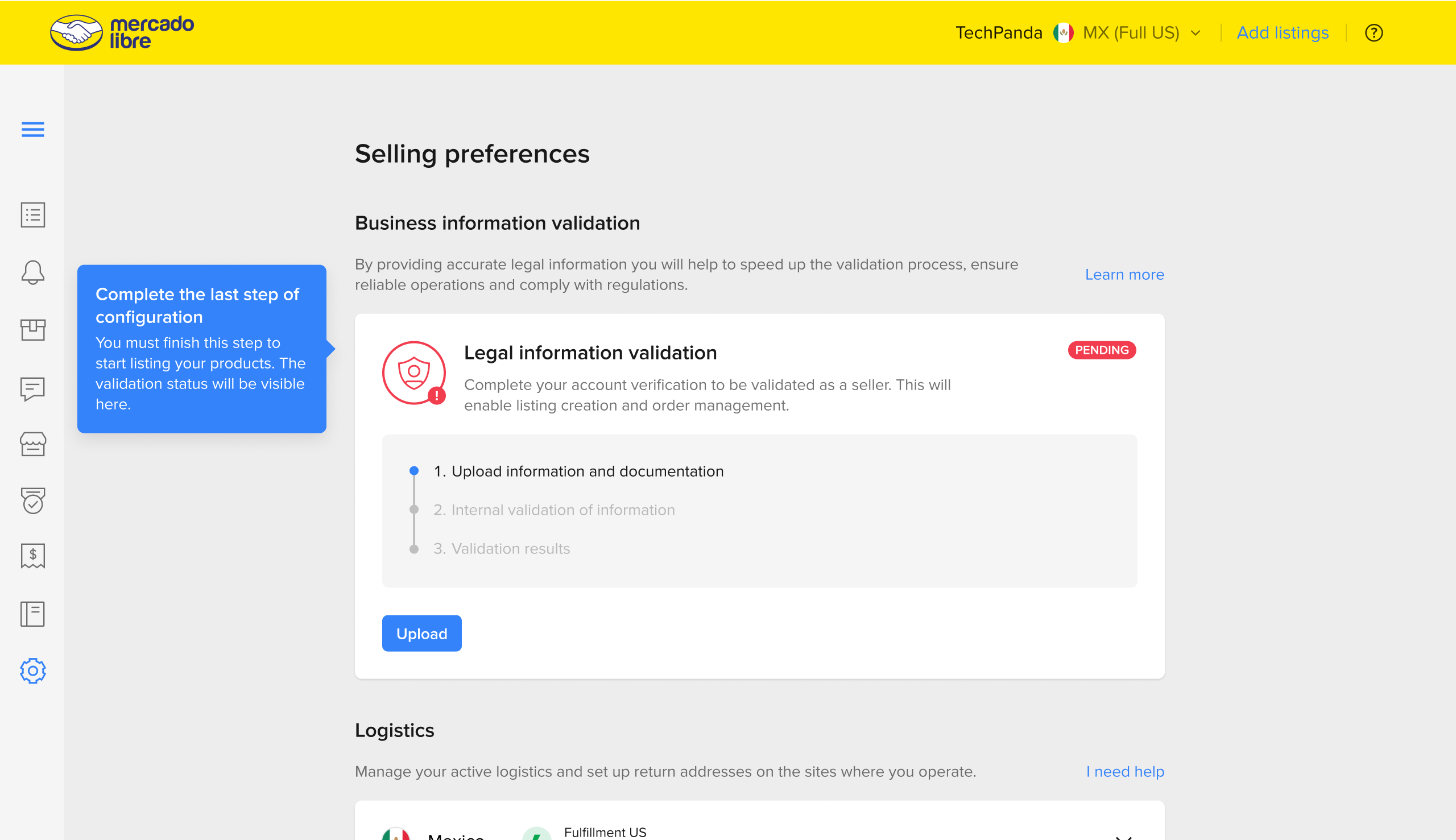Open notifications bell in sidebar
This screenshot has height=840, width=1456.
[x=33, y=272]
